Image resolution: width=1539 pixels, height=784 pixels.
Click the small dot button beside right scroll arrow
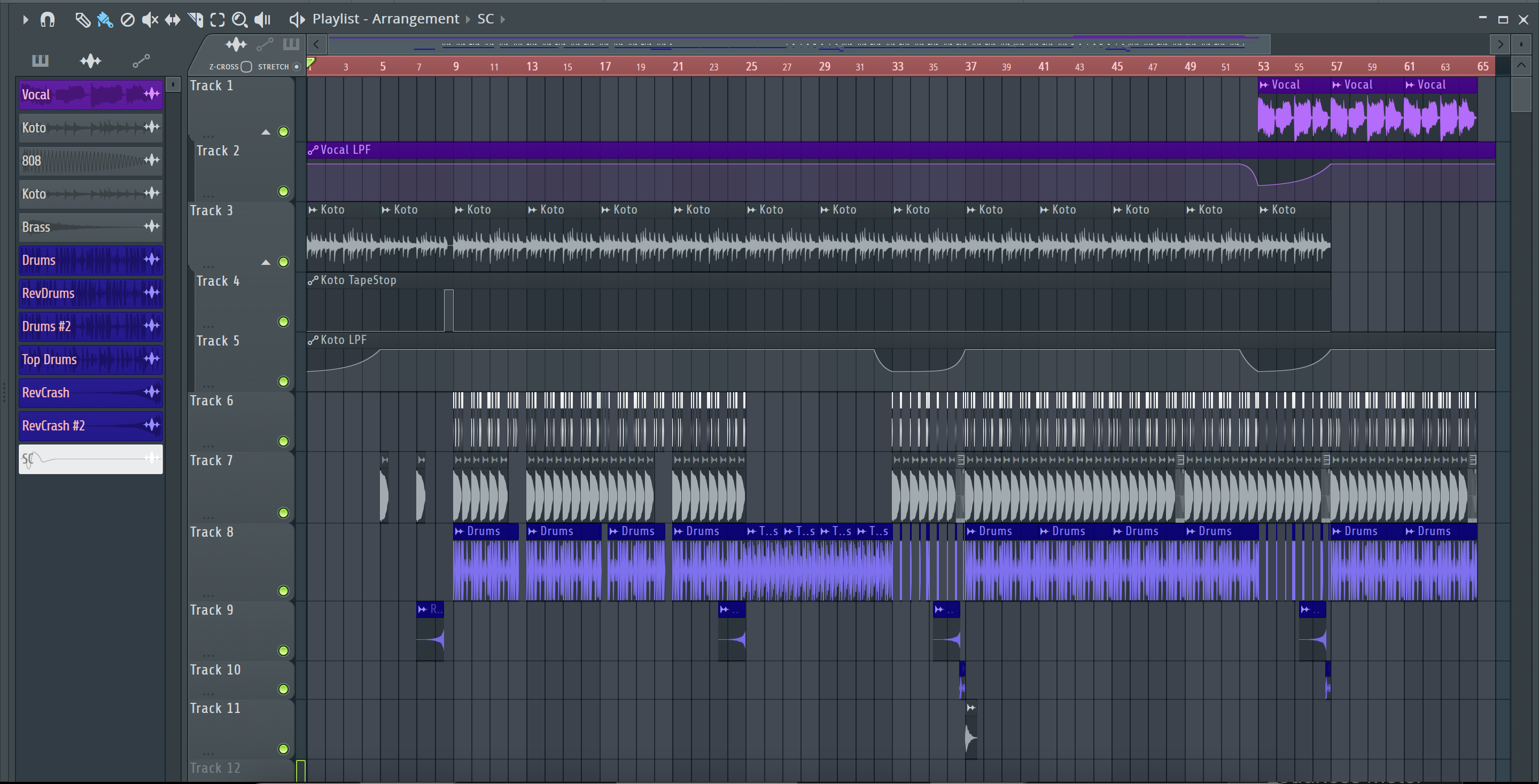(x=1520, y=44)
